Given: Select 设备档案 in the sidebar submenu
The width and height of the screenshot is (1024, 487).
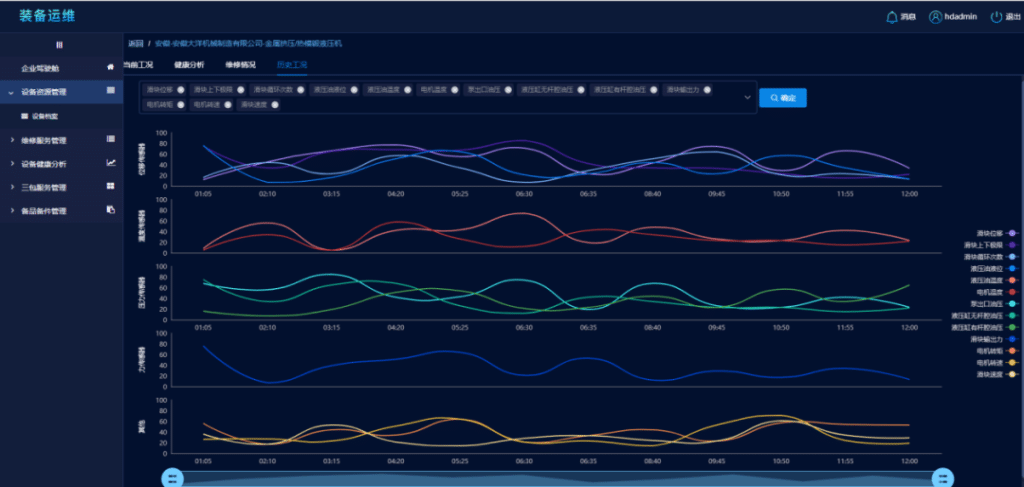Looking at the screenshot, I should coord(45,116).
